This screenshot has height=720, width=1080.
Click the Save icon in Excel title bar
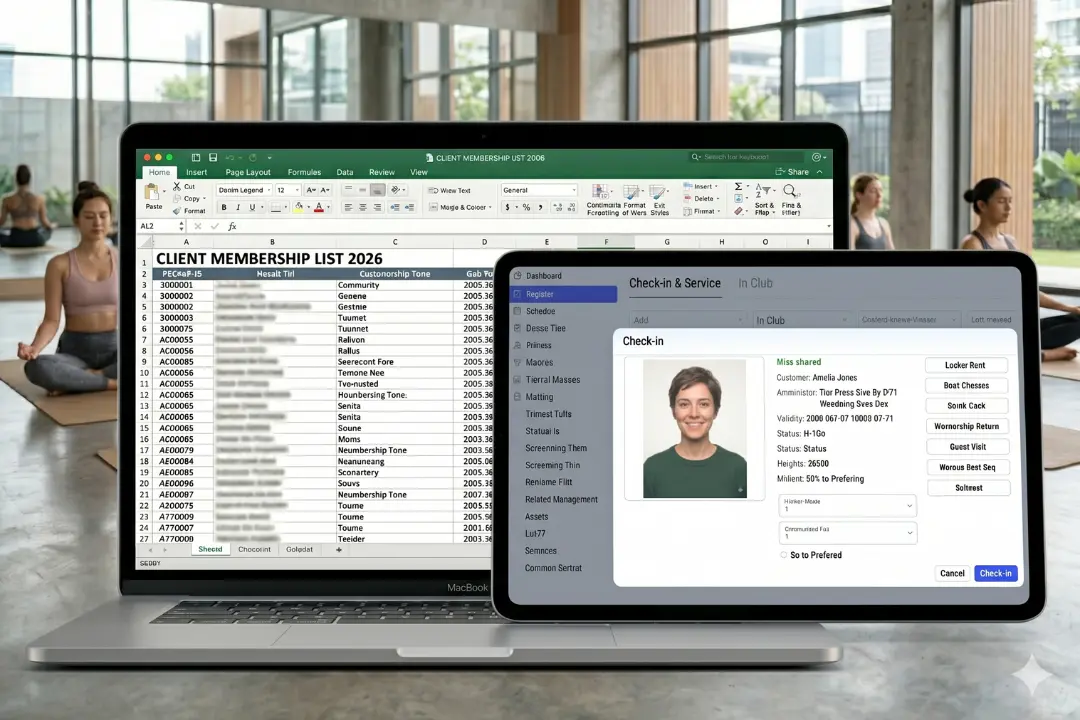tap(213, 158)
